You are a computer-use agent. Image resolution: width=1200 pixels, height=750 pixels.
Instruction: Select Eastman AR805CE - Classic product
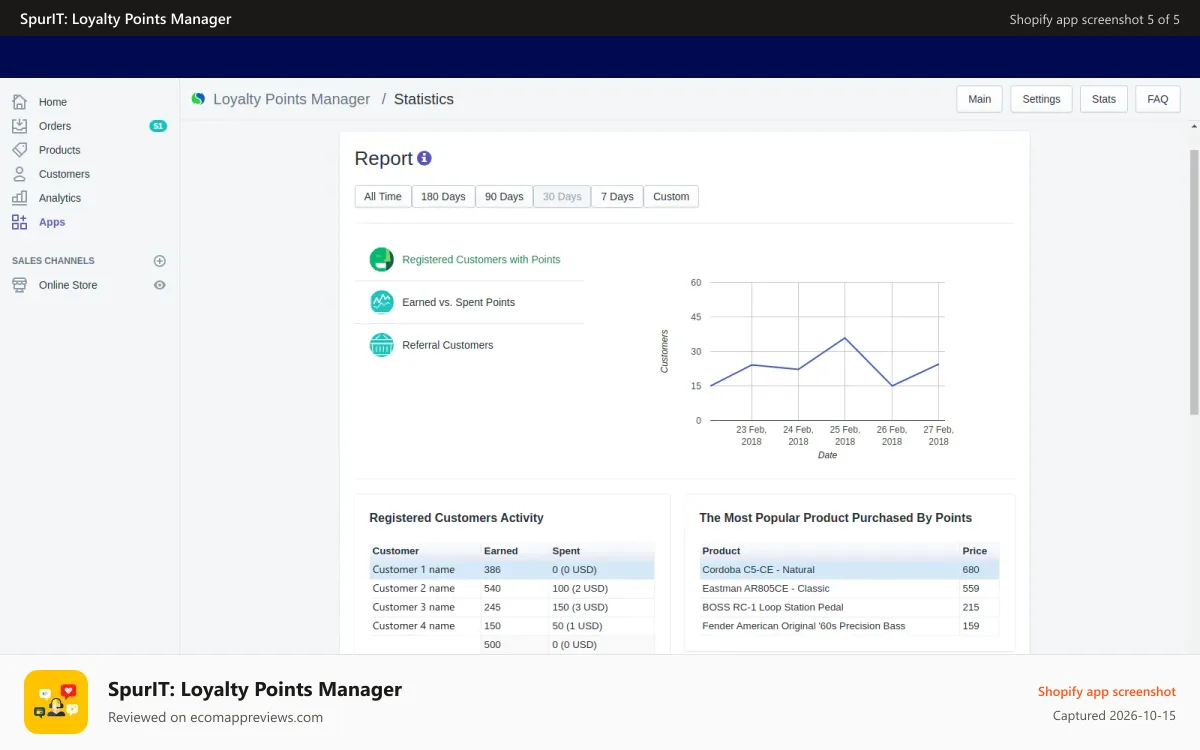pos(766,589)
